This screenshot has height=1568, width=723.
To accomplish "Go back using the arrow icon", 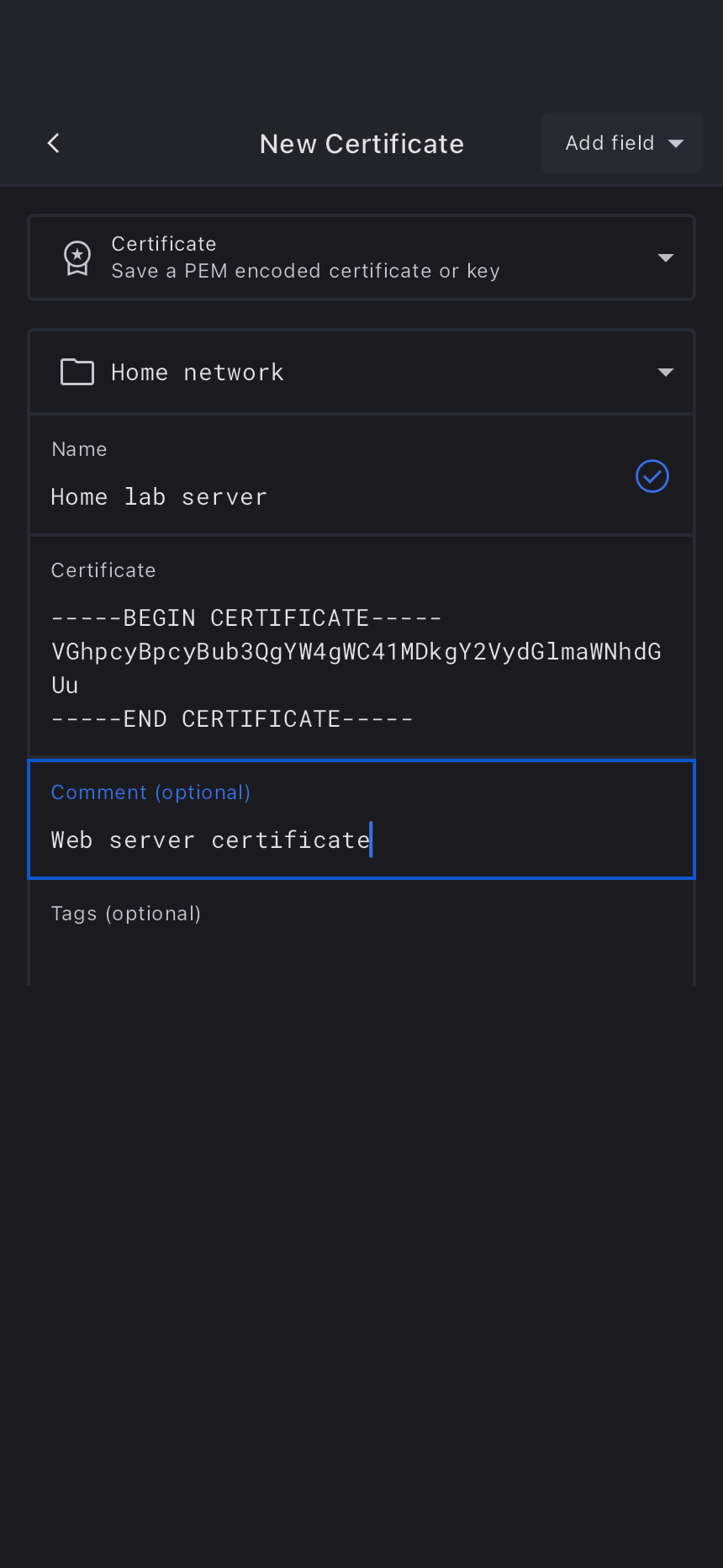I will click(54, 143).
